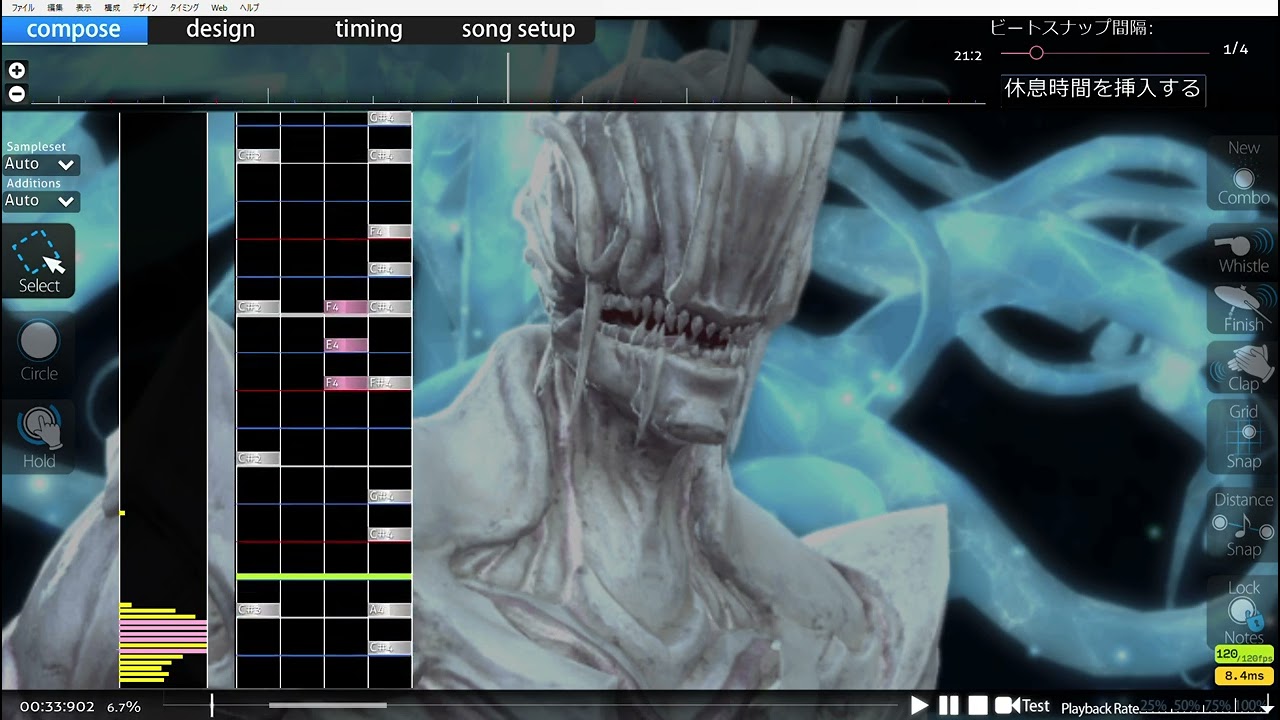Launch Test mode via the camera icon
This screenshot has height=720, width=1280.
[x=1022, y=706]
